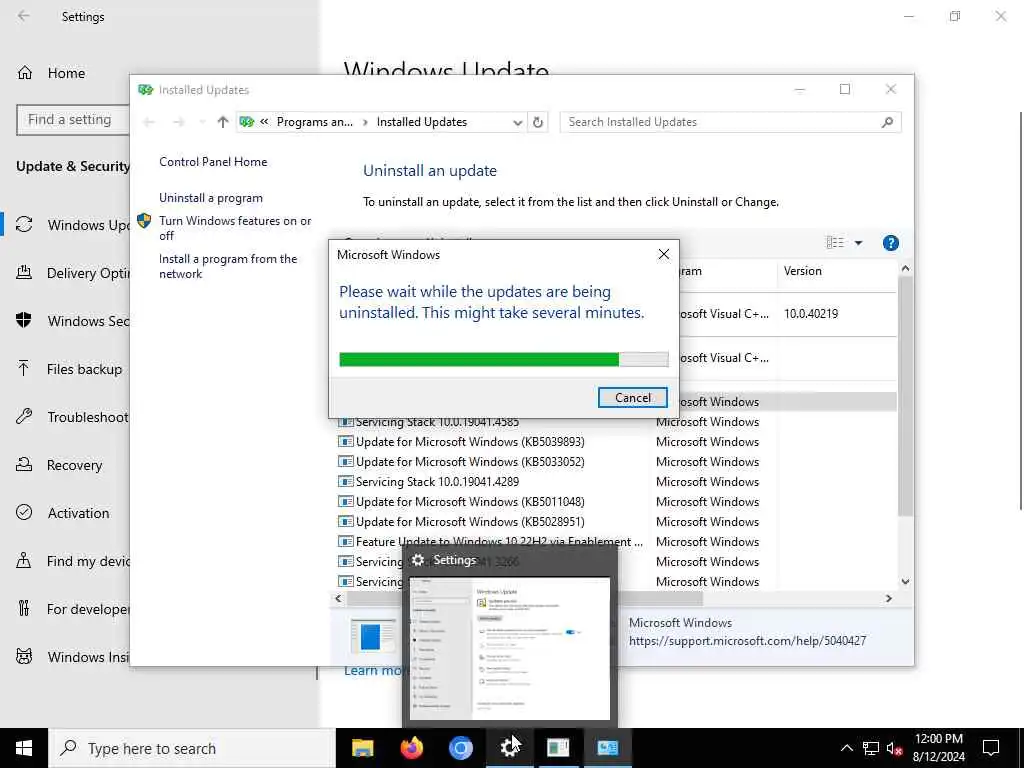
Task: Close the Microsoft Windows uninstall dialog
Action: coord(664,255)
